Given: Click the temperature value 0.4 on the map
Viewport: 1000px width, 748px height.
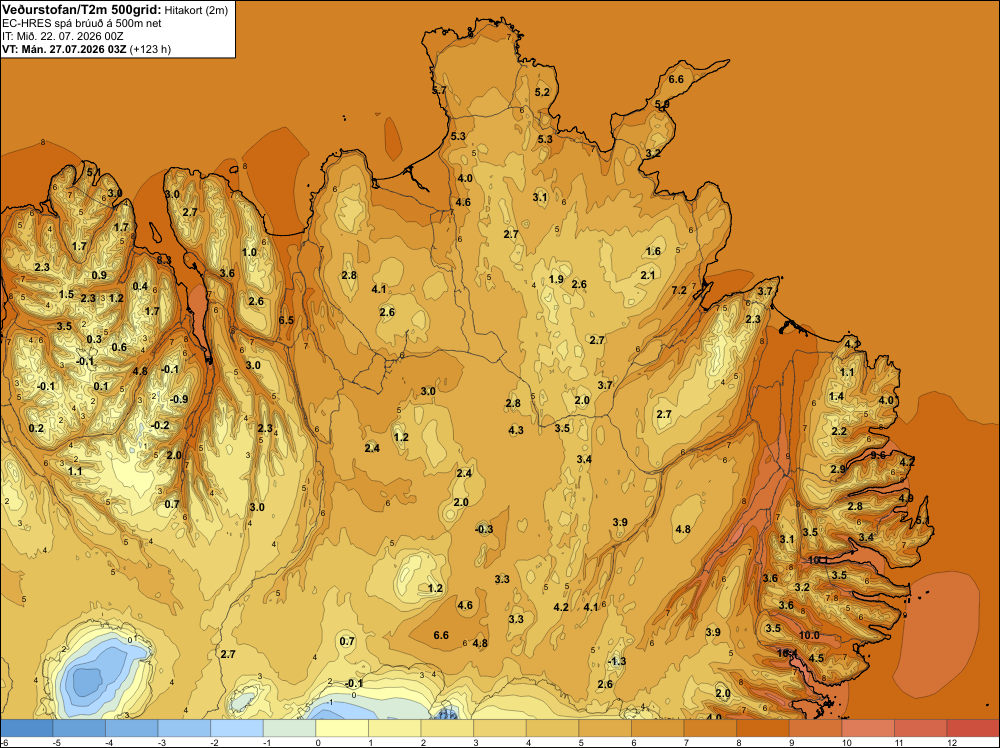Looking at the screenshot, I should tap(140, 286).
